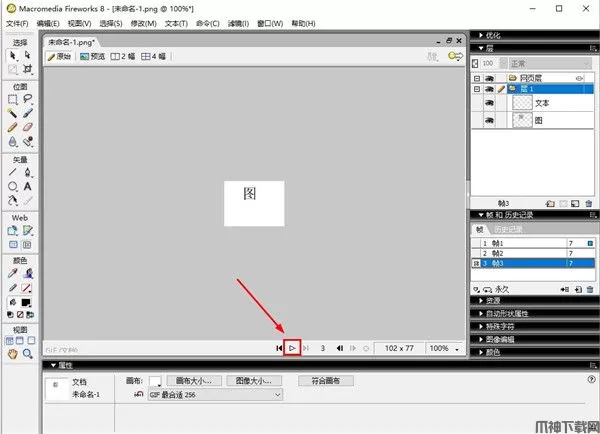The image size is (600, 434).
Task: Jump to first frame button
Action: tap(279, 348)
